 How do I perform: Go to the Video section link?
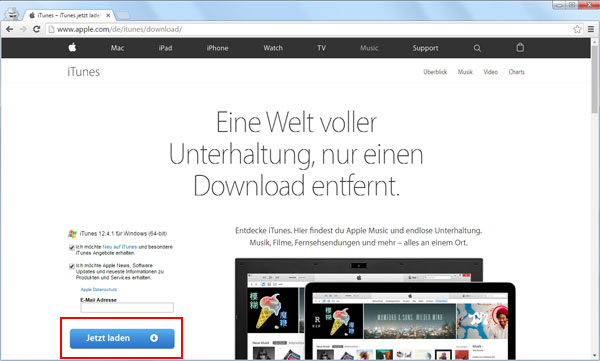(491, 72)
